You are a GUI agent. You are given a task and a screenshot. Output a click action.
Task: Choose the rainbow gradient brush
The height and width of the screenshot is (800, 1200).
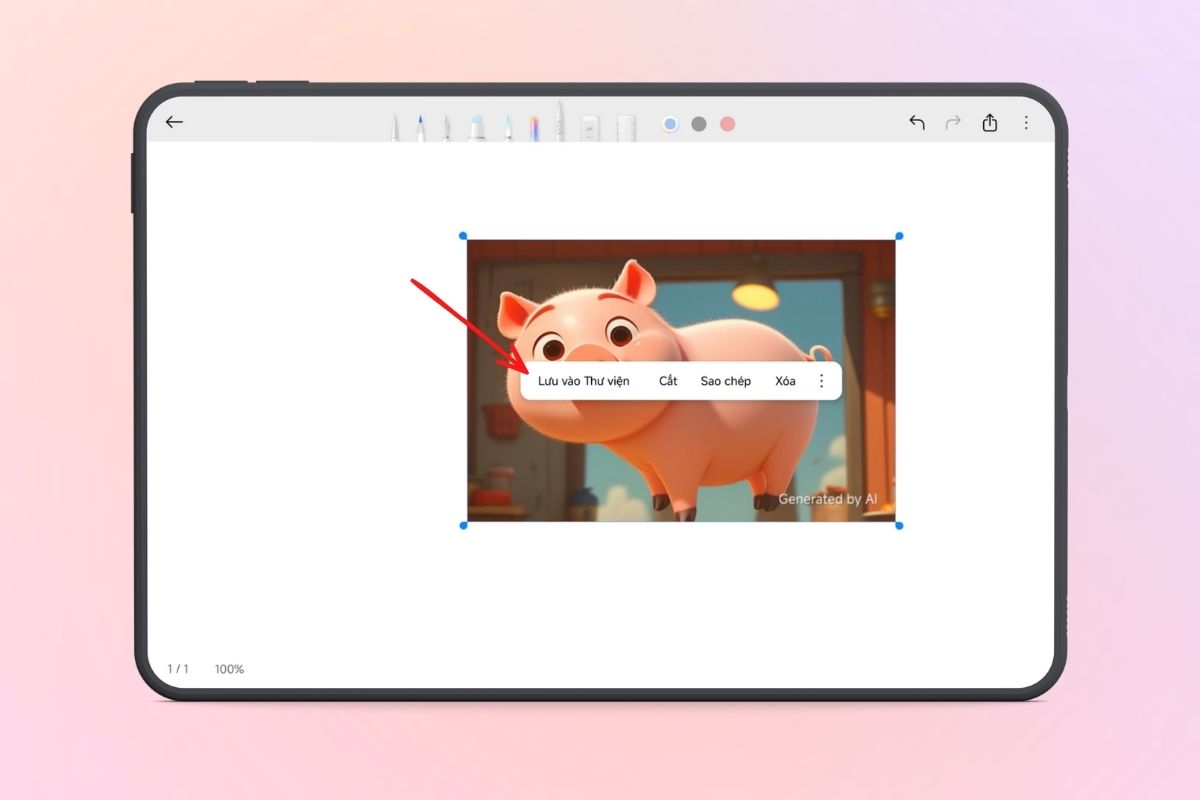pos(535,128)
